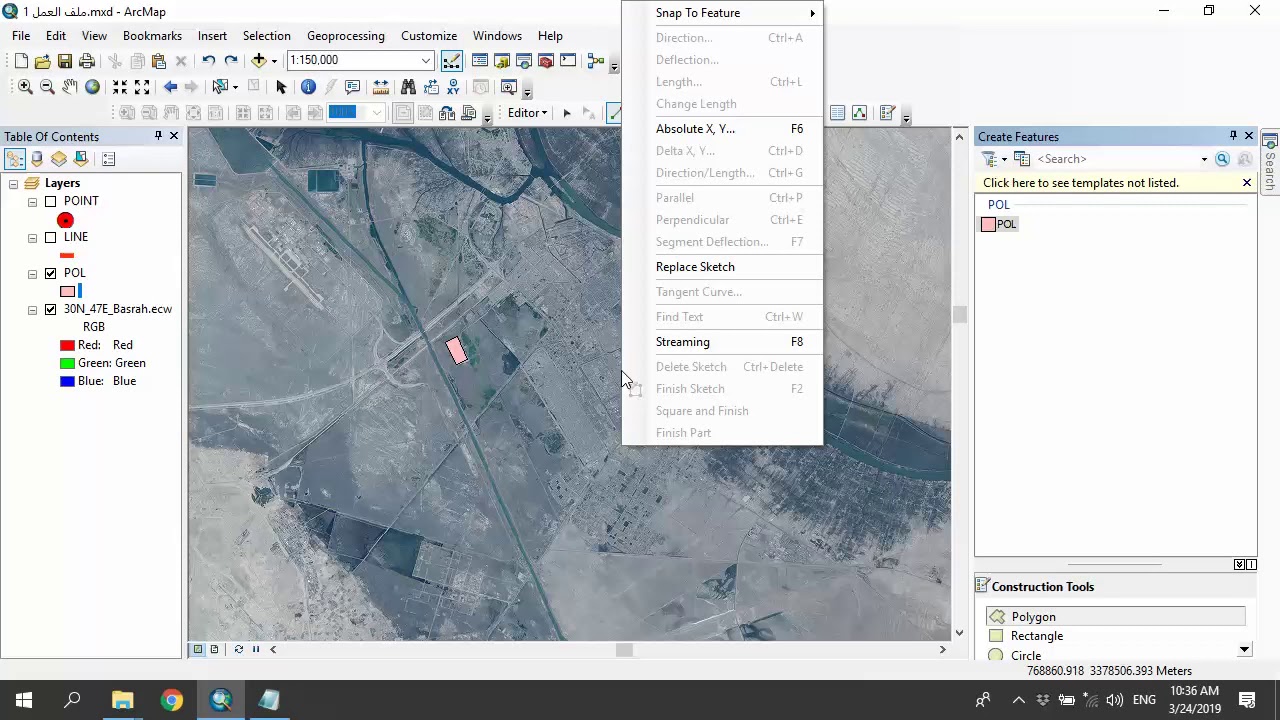Select Circle construction tool
1280x720 pixels.
(1115, 656)
